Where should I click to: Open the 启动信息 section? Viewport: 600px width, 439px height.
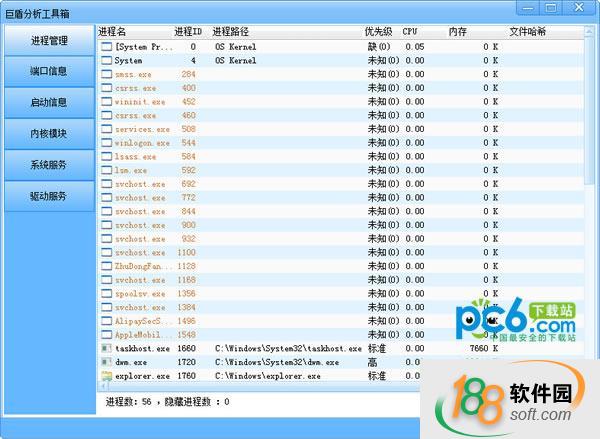[x=49, y=103]
